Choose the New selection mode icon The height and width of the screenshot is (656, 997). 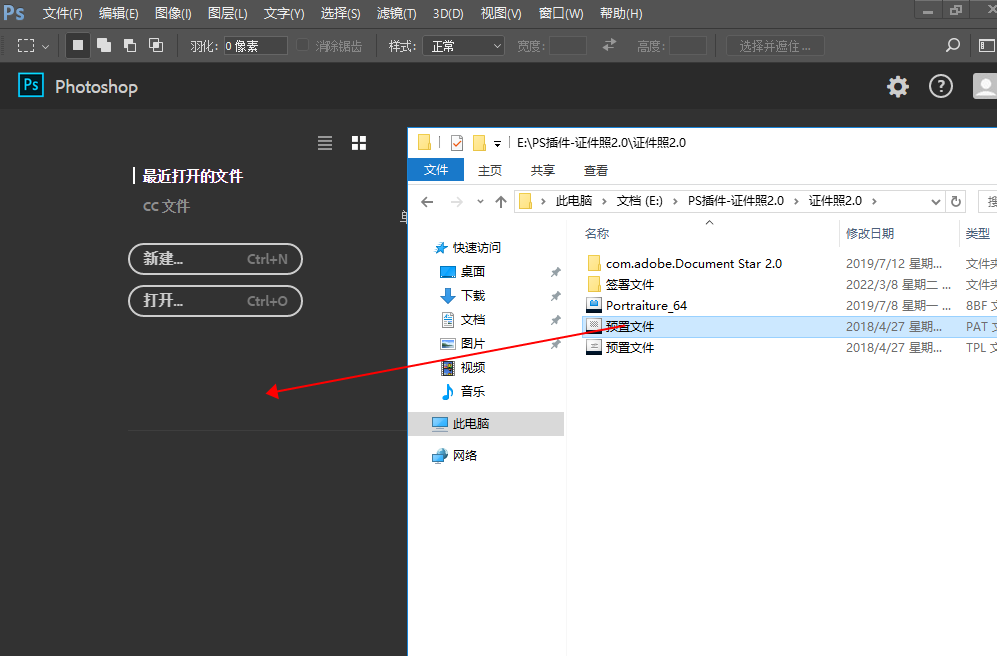point(78,46)
